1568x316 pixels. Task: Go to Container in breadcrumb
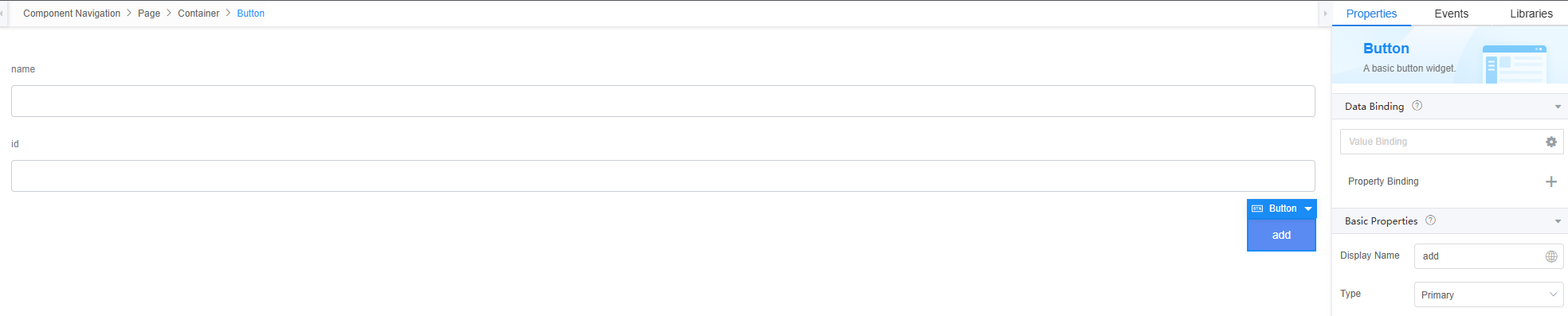(198, 14)
